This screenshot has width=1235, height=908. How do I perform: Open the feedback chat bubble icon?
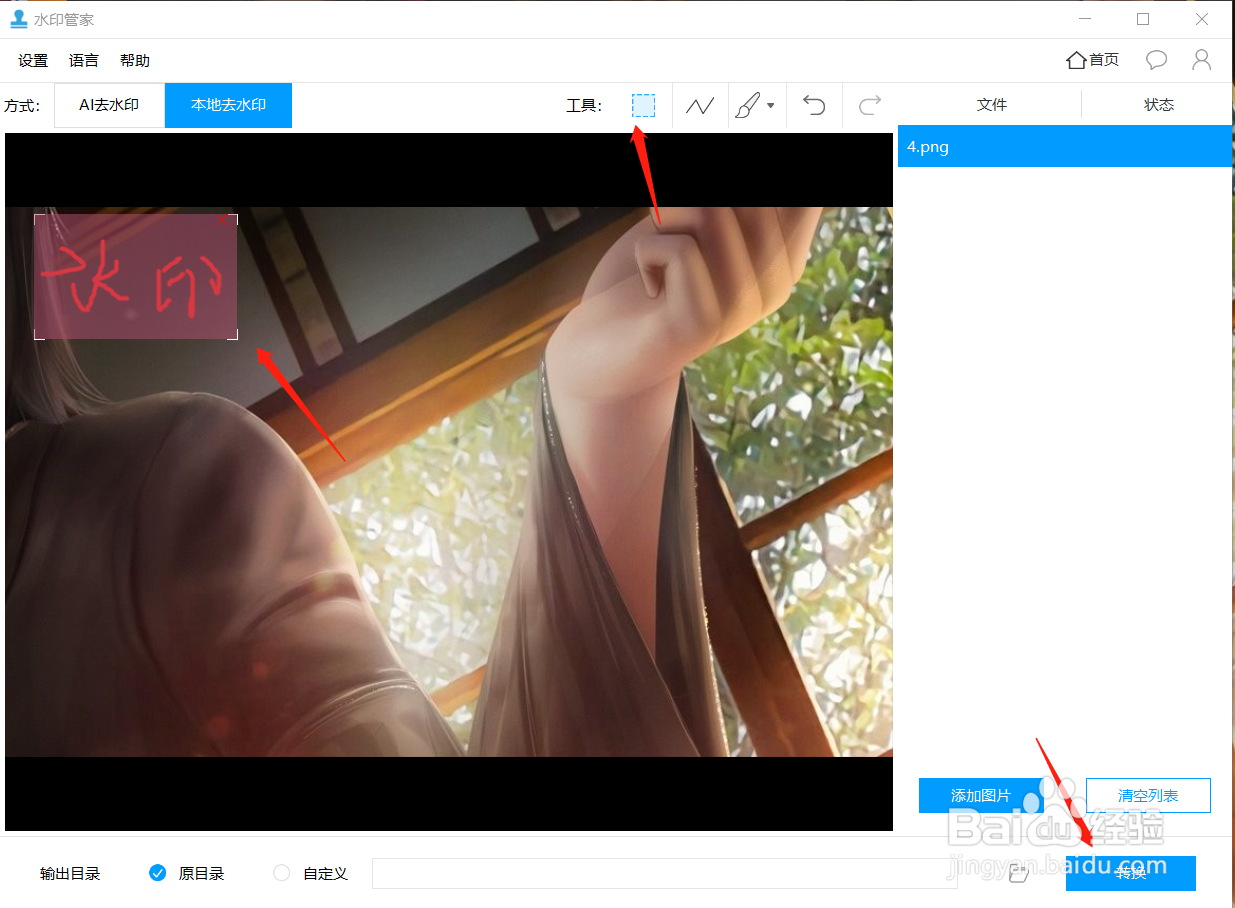1156,60
